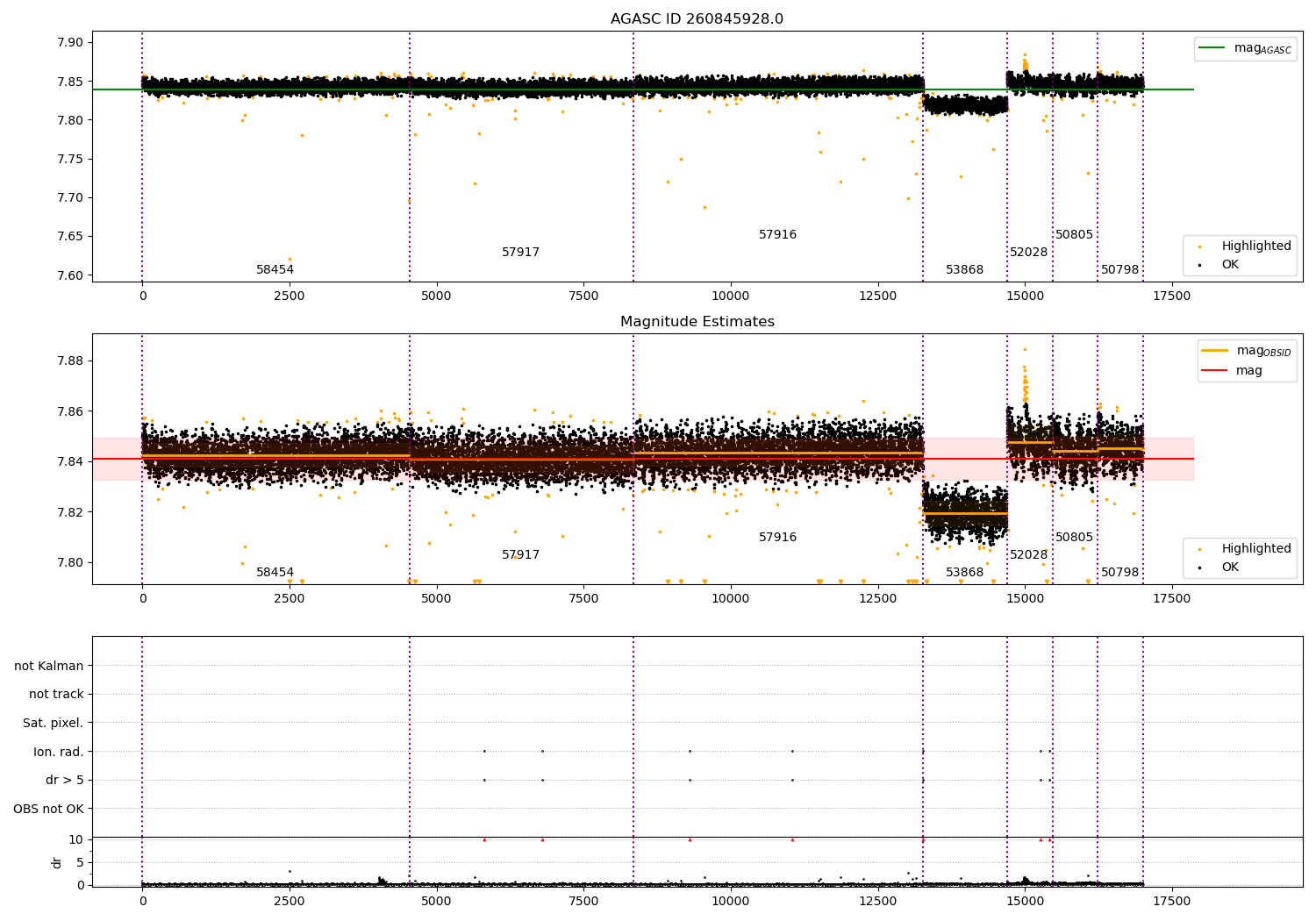
Task: Click obsid label 57917 in the AGASC ID plot
Action: point(520,252)
